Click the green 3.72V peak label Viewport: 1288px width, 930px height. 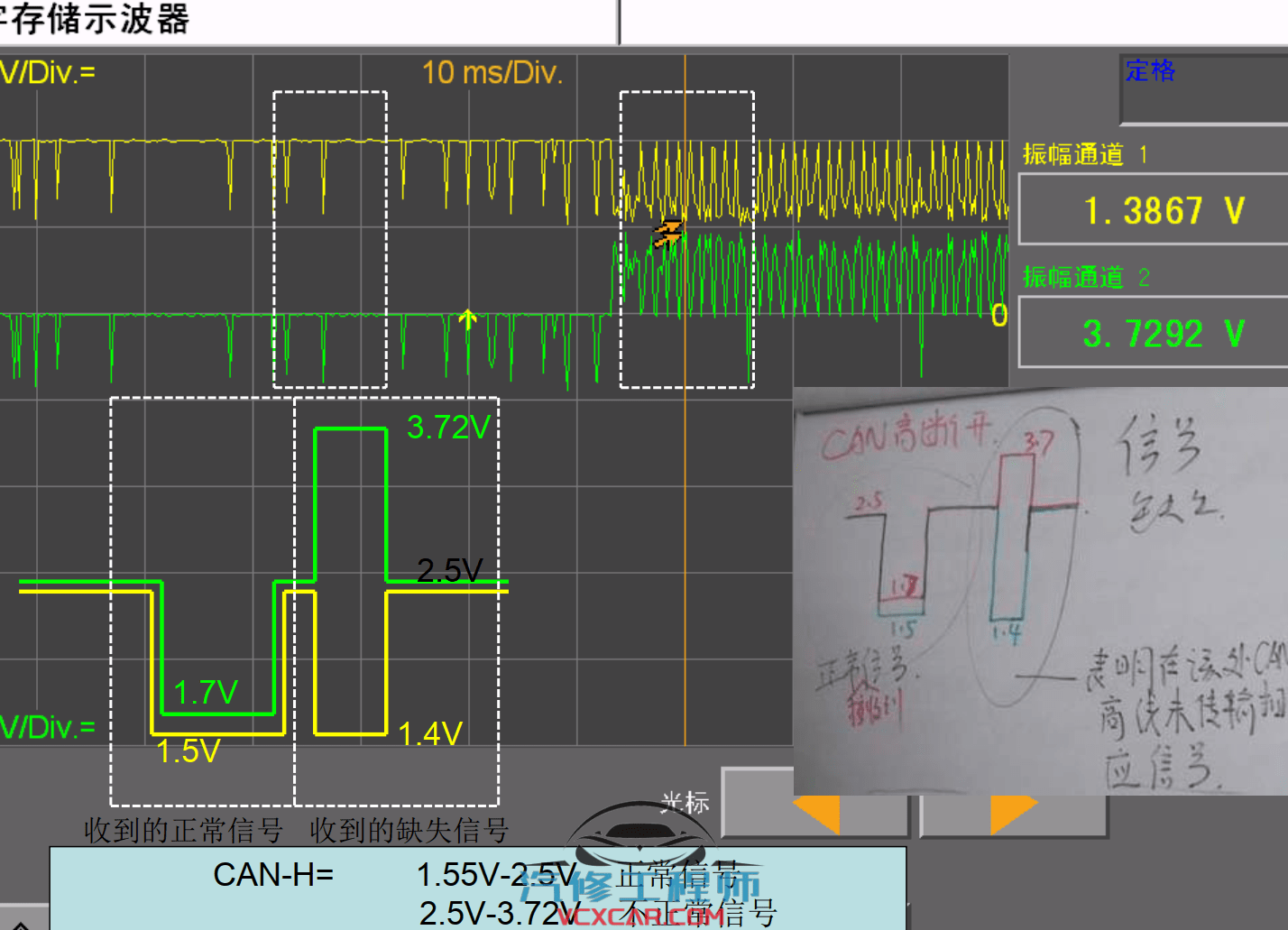tap(447, 428)
